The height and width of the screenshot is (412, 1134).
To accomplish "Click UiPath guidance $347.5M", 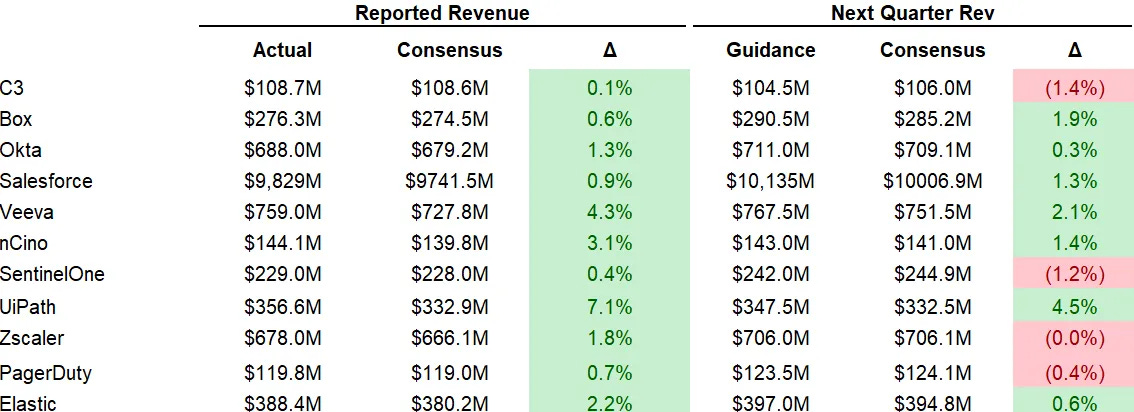I will point(771,306).
